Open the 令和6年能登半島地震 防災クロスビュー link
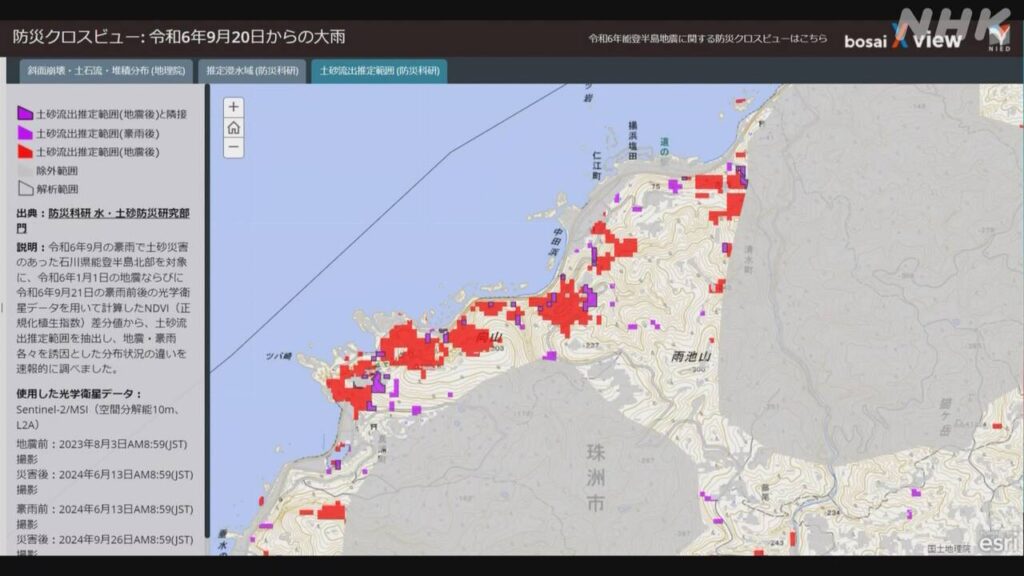 point(707,39)
